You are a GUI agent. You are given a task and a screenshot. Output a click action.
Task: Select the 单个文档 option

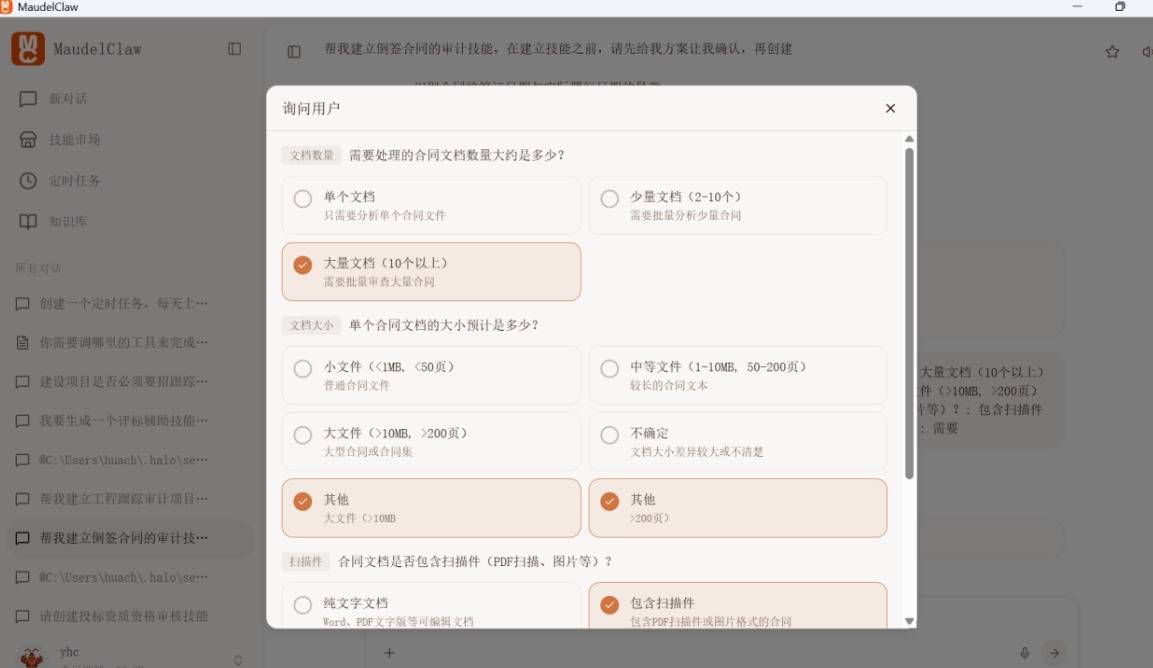pos(431,205)
